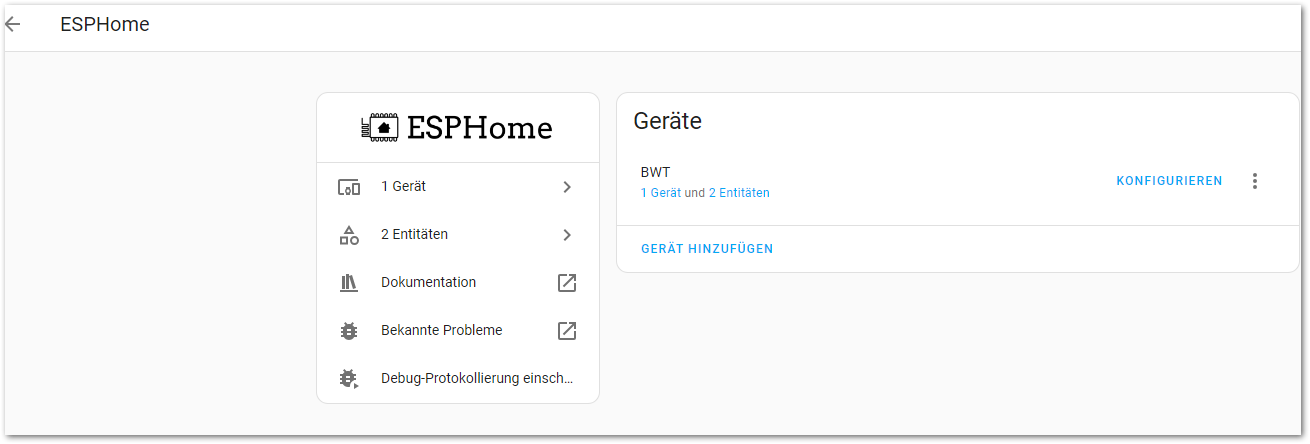Open the Dokumentation list entry
Screen dimensions: 1310x444
[x=428, y=283]
